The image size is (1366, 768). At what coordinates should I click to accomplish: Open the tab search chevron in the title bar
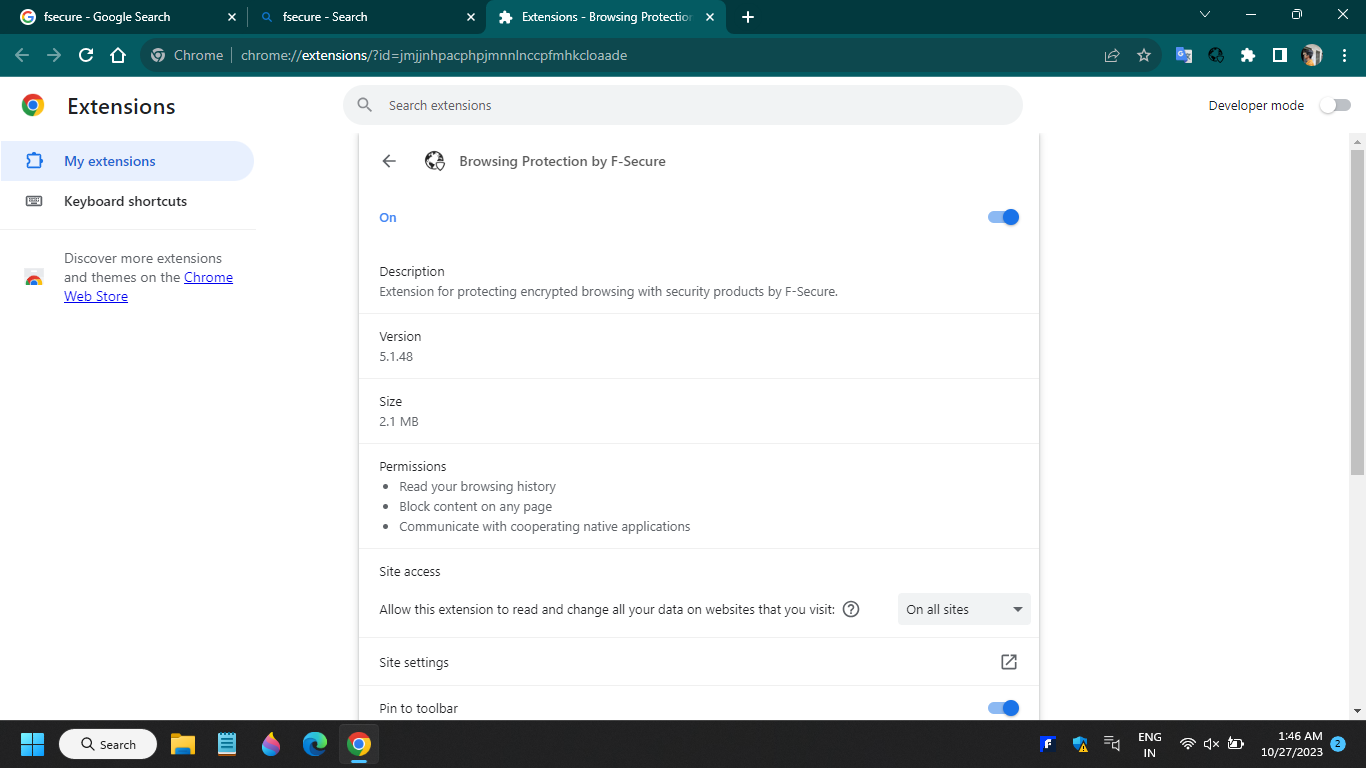(x=1205, y=15)
